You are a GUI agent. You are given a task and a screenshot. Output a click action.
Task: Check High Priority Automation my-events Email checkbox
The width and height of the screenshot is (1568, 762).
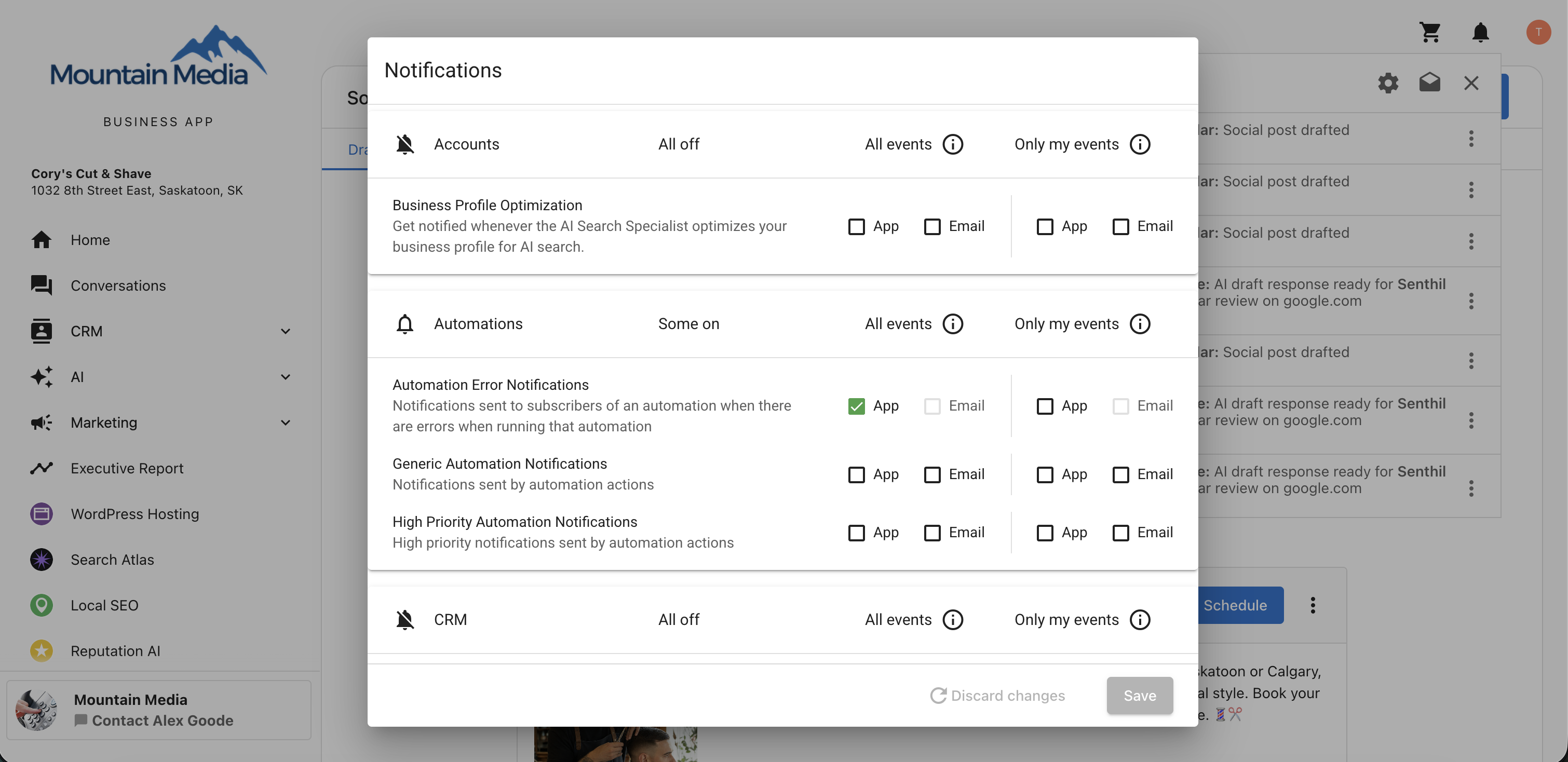tap(1120, 533)
